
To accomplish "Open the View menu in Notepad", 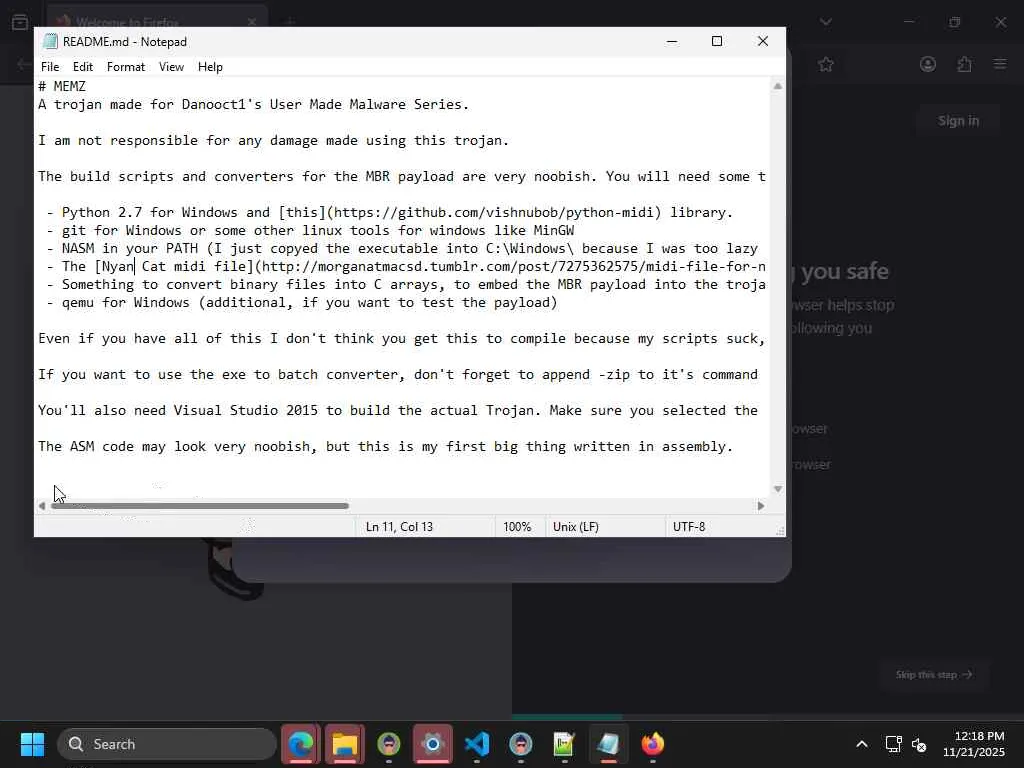I will click(x=171, y=67).
